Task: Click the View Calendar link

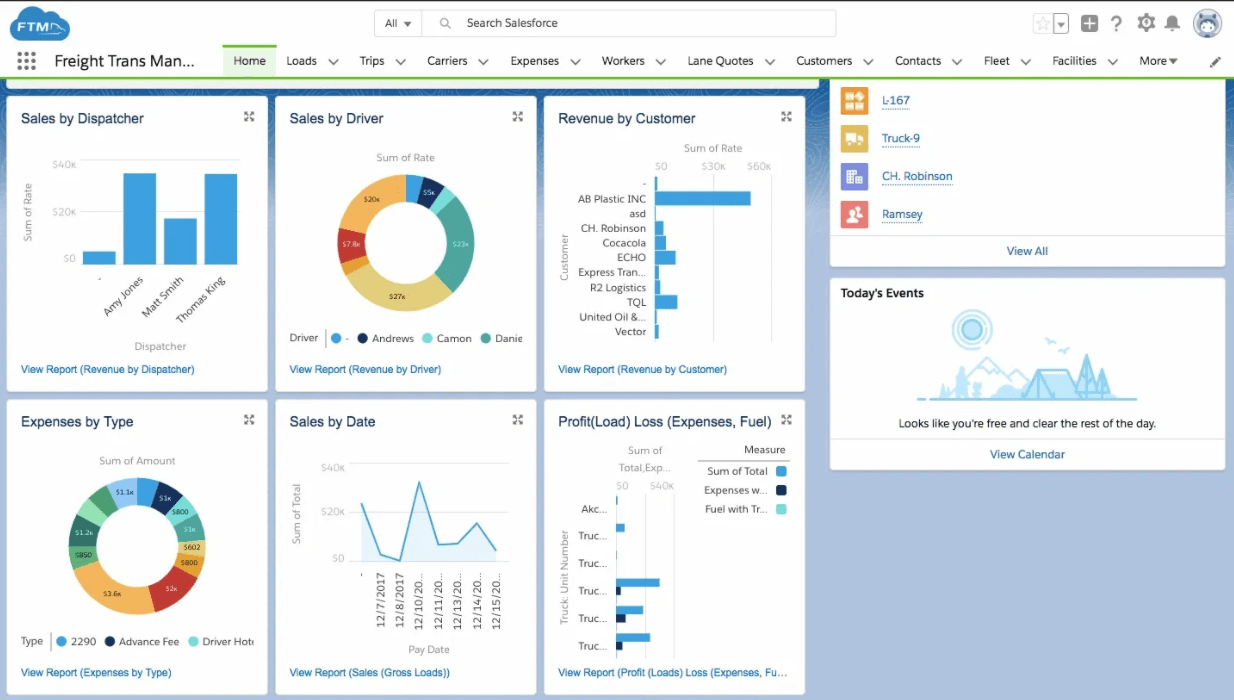Action: click(x=1027, y=454)
